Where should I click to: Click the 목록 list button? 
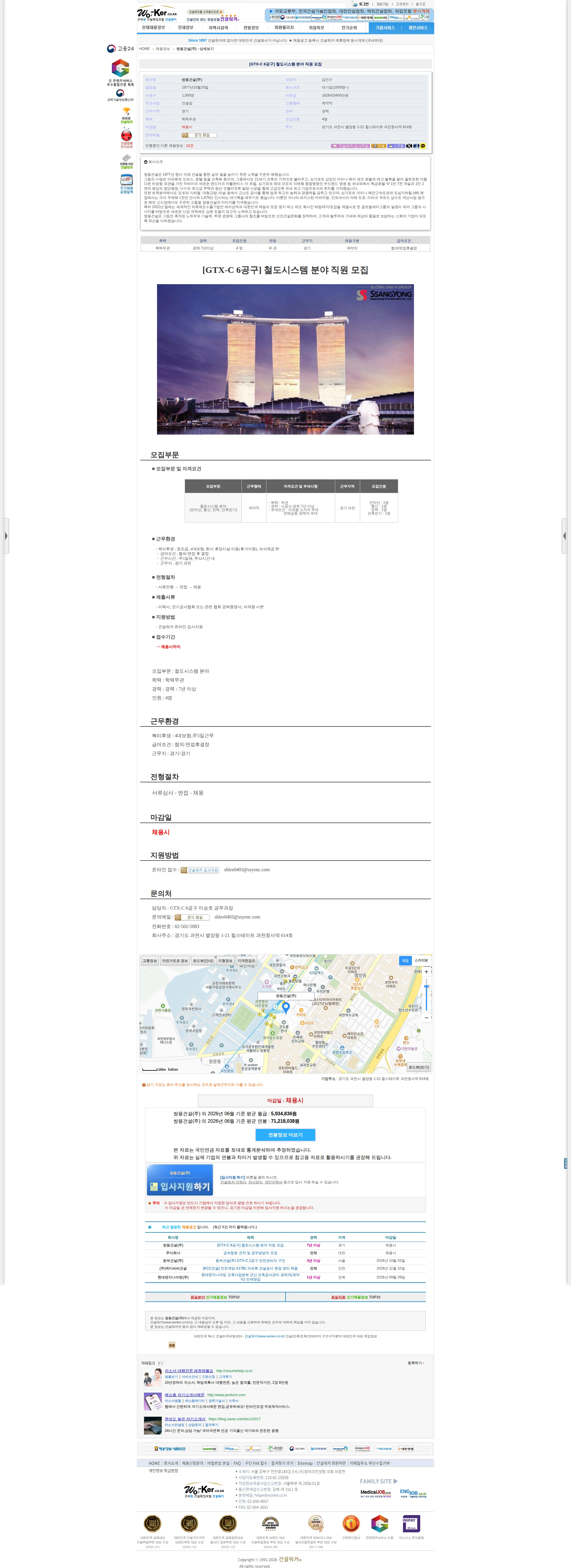pyautogui.click(x=172, y=1346)
